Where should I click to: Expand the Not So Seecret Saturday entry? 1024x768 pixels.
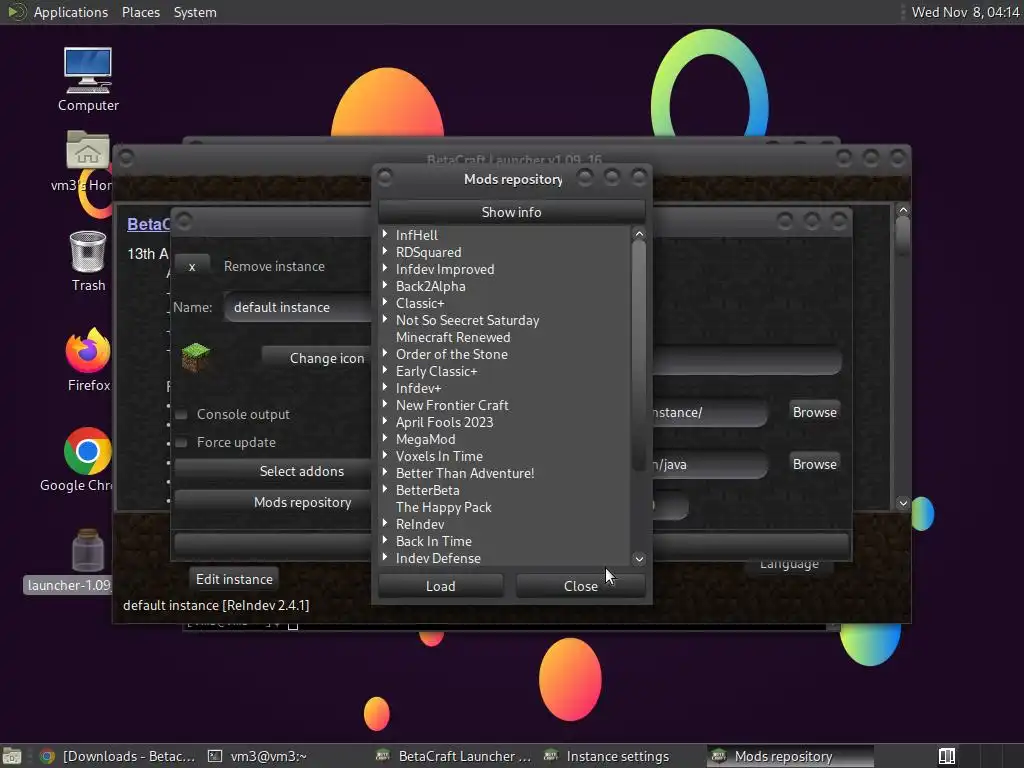(x=385, y=319)
